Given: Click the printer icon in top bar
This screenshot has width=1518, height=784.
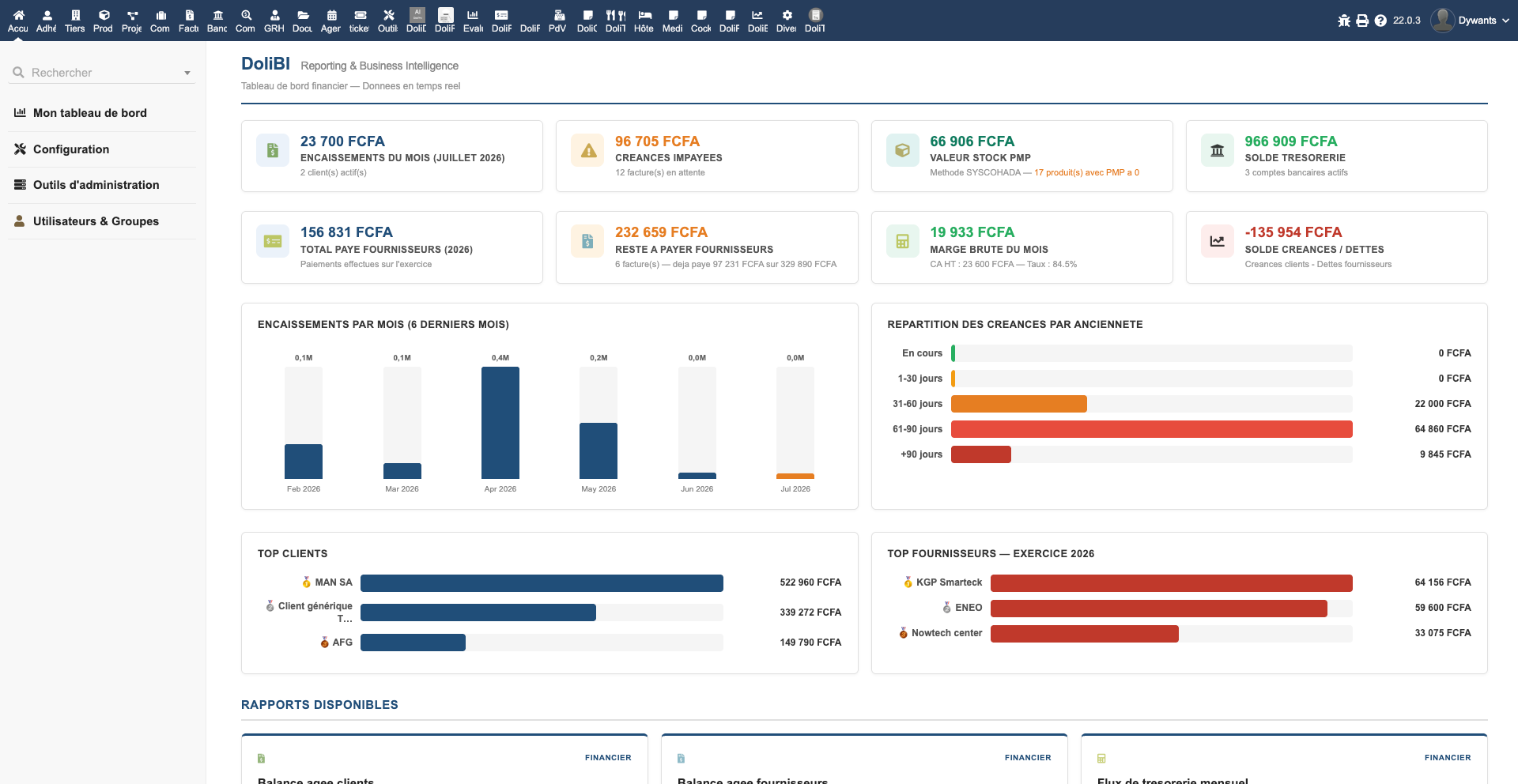Looking at the screenshot, I should point(1362,21).
